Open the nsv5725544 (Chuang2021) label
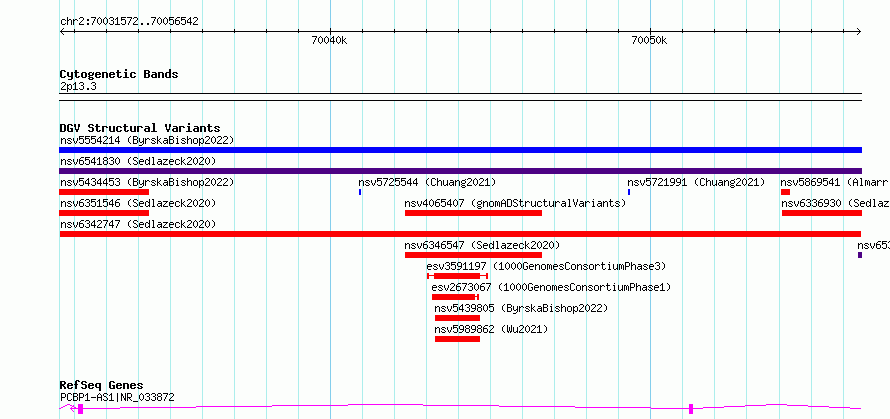The width and height of the screenshot is (890, 419). coord(427,182)
